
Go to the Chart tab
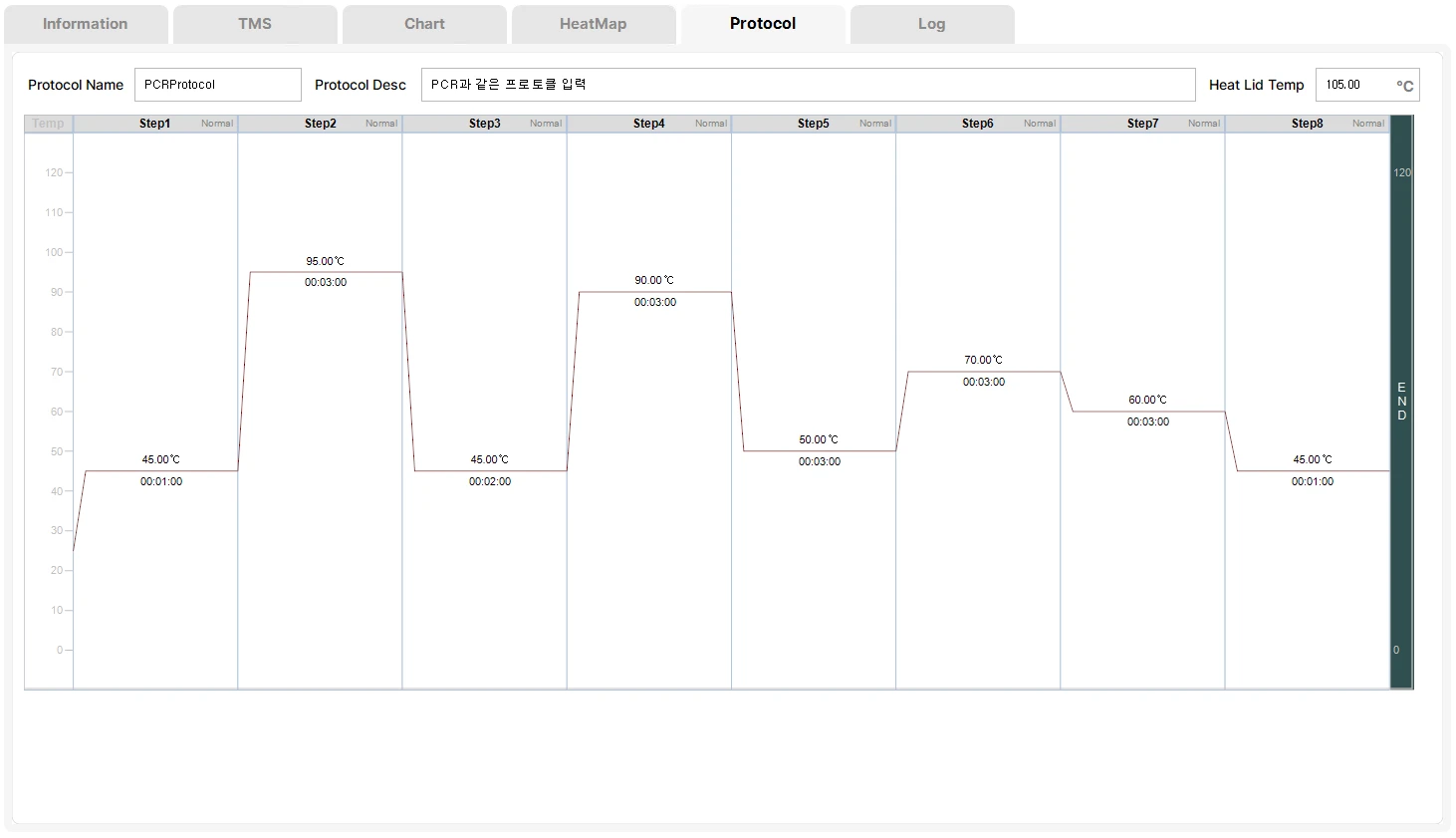pyautogui.click(x=424, y=24)
